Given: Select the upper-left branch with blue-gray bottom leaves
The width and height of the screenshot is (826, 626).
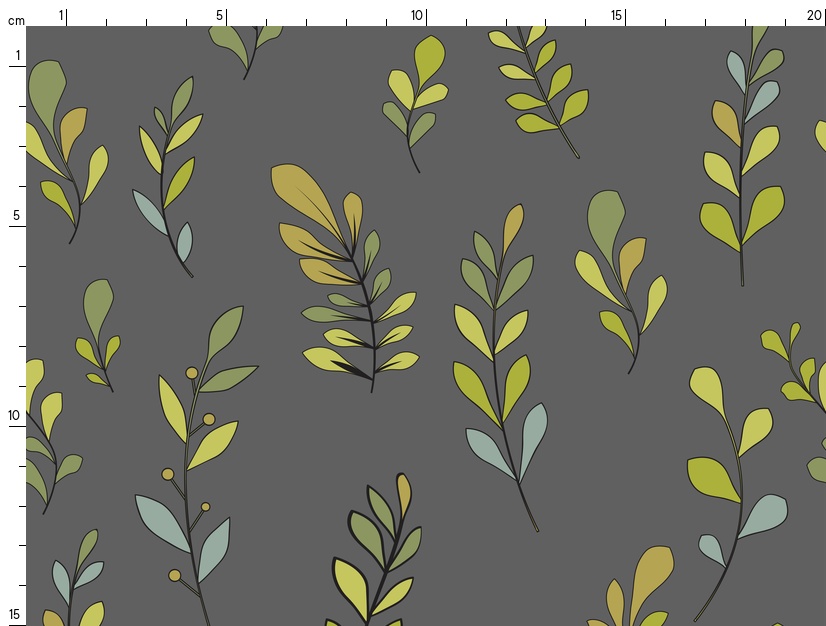Looking at the screenshot, I should 170,180.
